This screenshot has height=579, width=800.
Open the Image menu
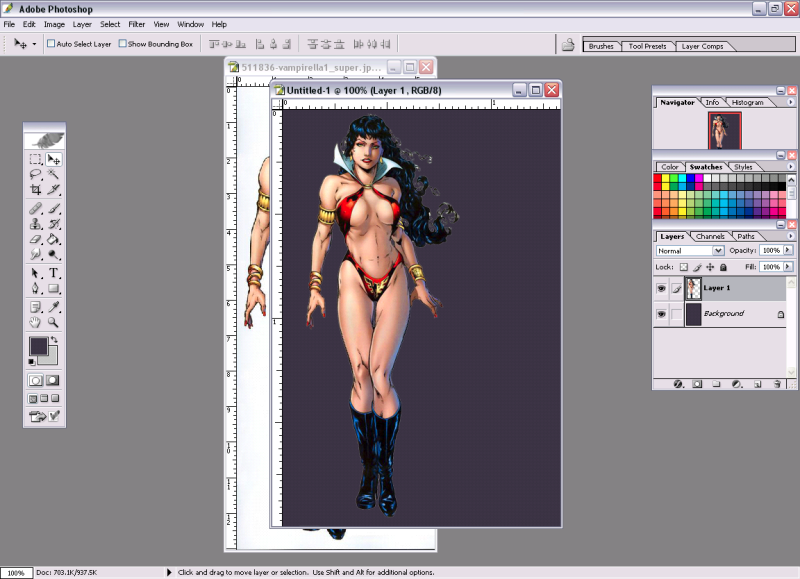54,24
